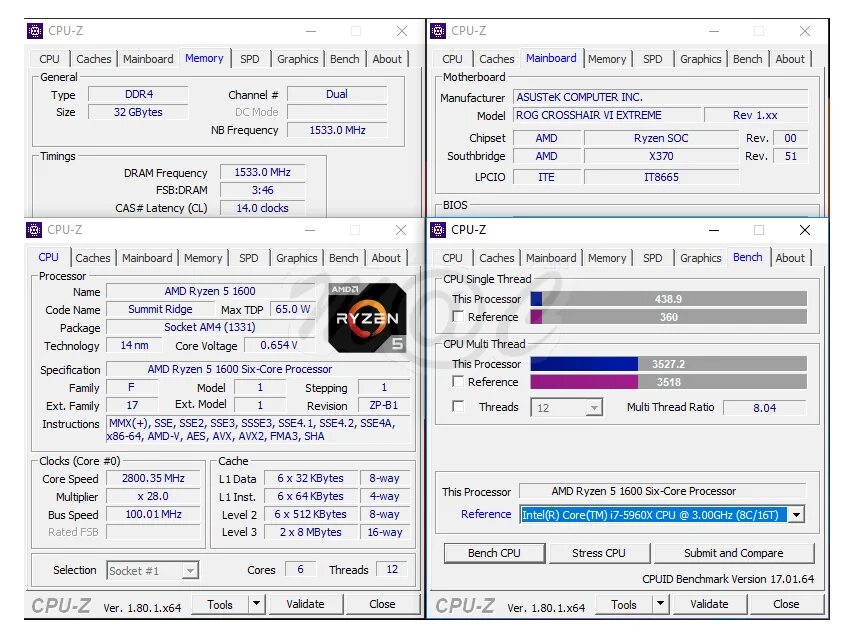
Task: Click the Southbridge value X370
Action: [x=661, y=156]
